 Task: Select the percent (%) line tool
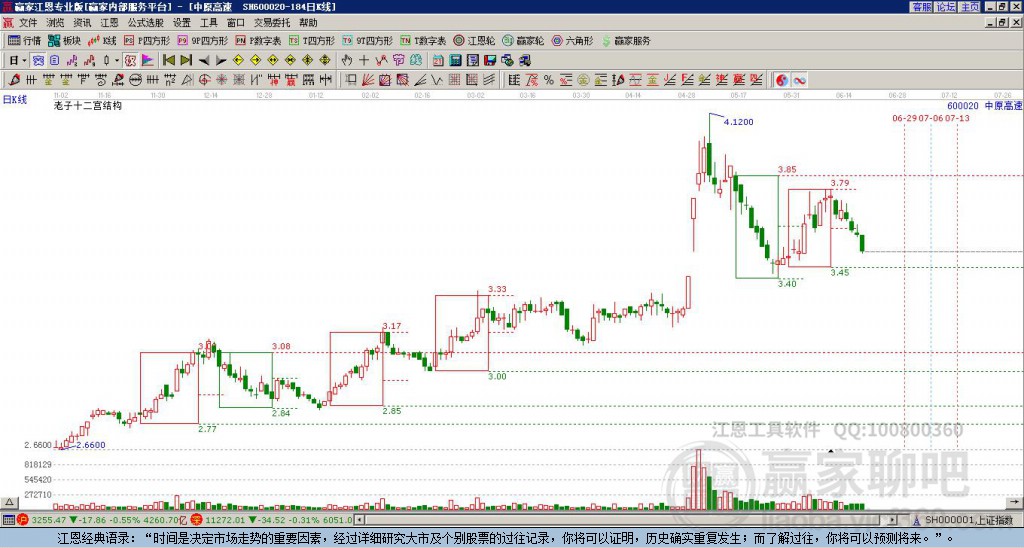549,80
